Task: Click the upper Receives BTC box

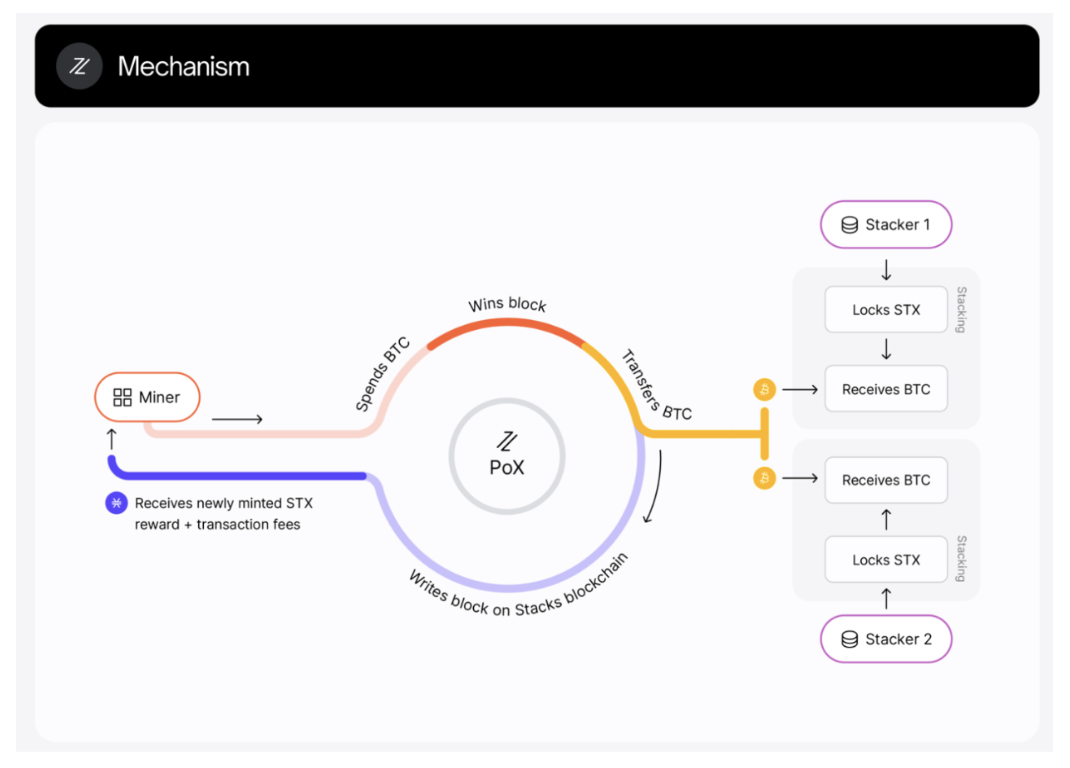Action: pos(886,389)
